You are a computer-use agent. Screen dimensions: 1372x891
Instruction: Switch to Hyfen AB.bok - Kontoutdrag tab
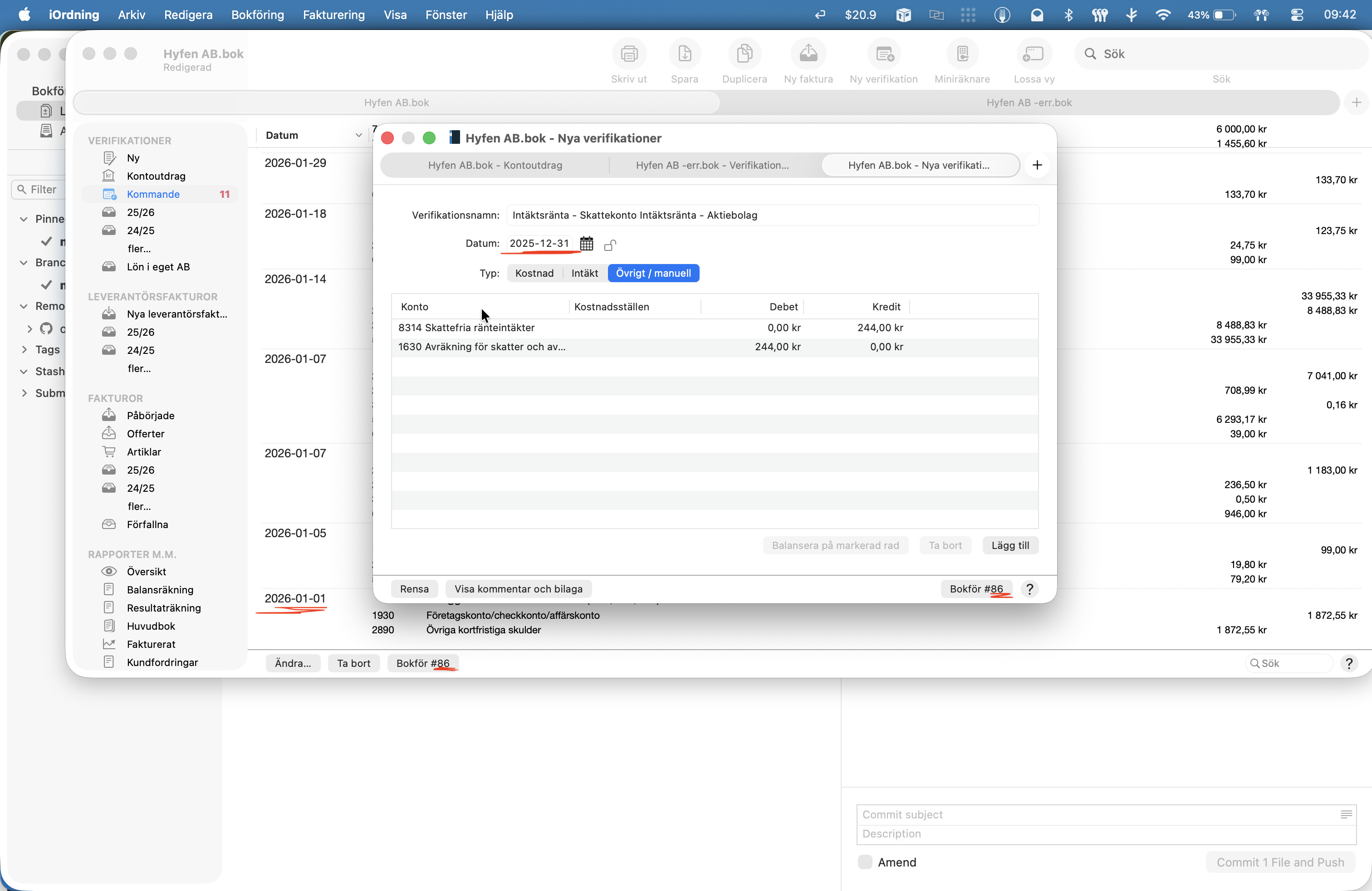495,166
